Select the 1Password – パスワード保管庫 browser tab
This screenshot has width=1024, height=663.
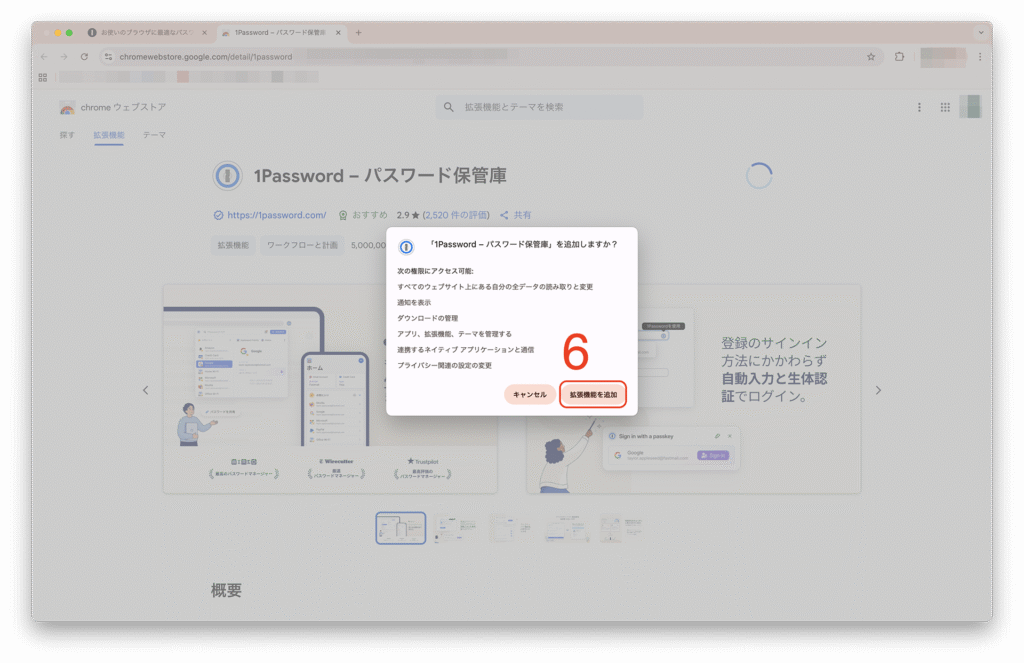pyautogui.click(x=281, y=33)
